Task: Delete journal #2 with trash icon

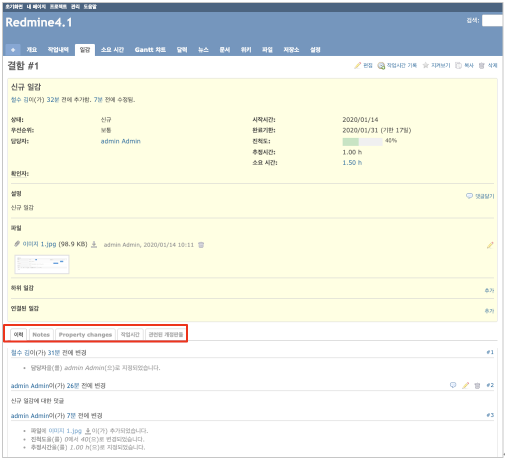Action: pyautogui.click(x=477, y=385)
